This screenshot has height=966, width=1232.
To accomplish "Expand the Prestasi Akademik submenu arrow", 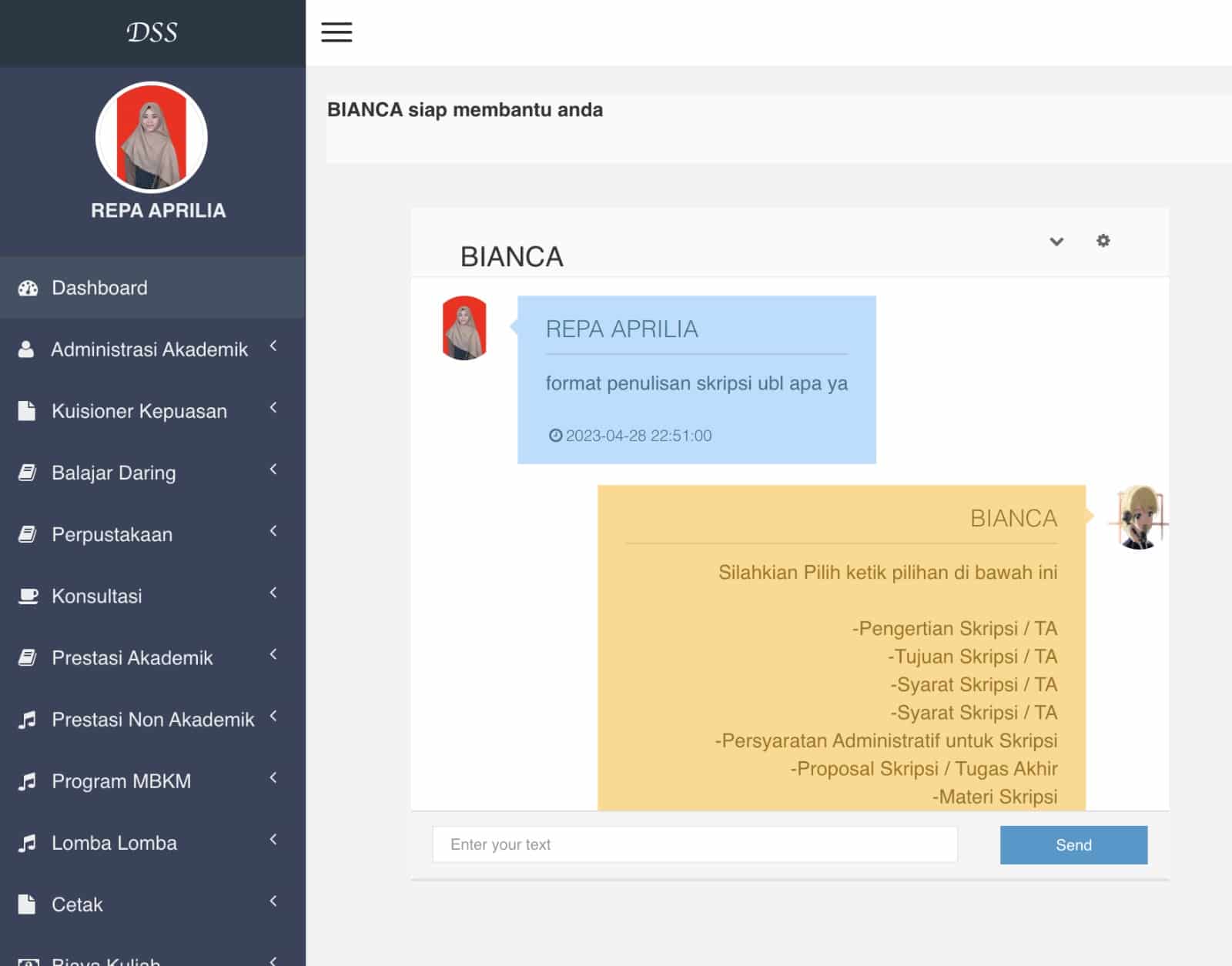I will click(273, 654).
